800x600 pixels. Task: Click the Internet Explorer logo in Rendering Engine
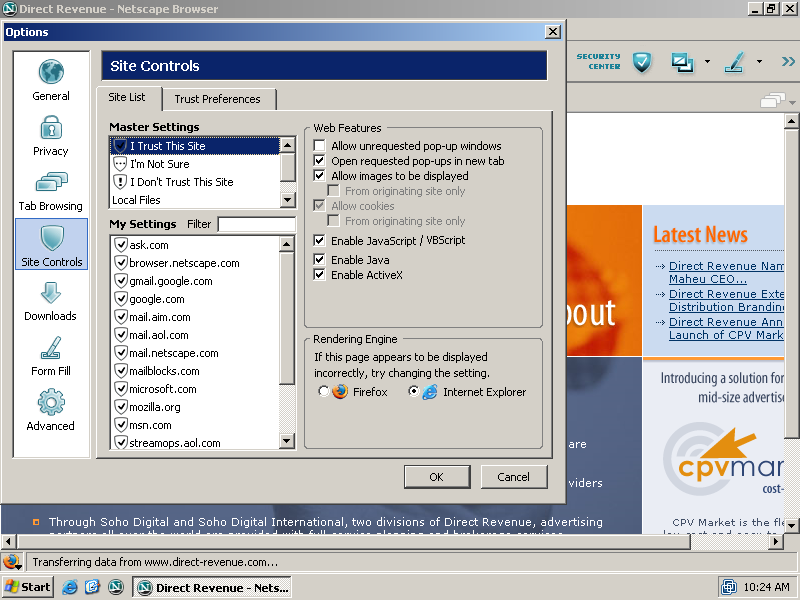coord(430,392)
